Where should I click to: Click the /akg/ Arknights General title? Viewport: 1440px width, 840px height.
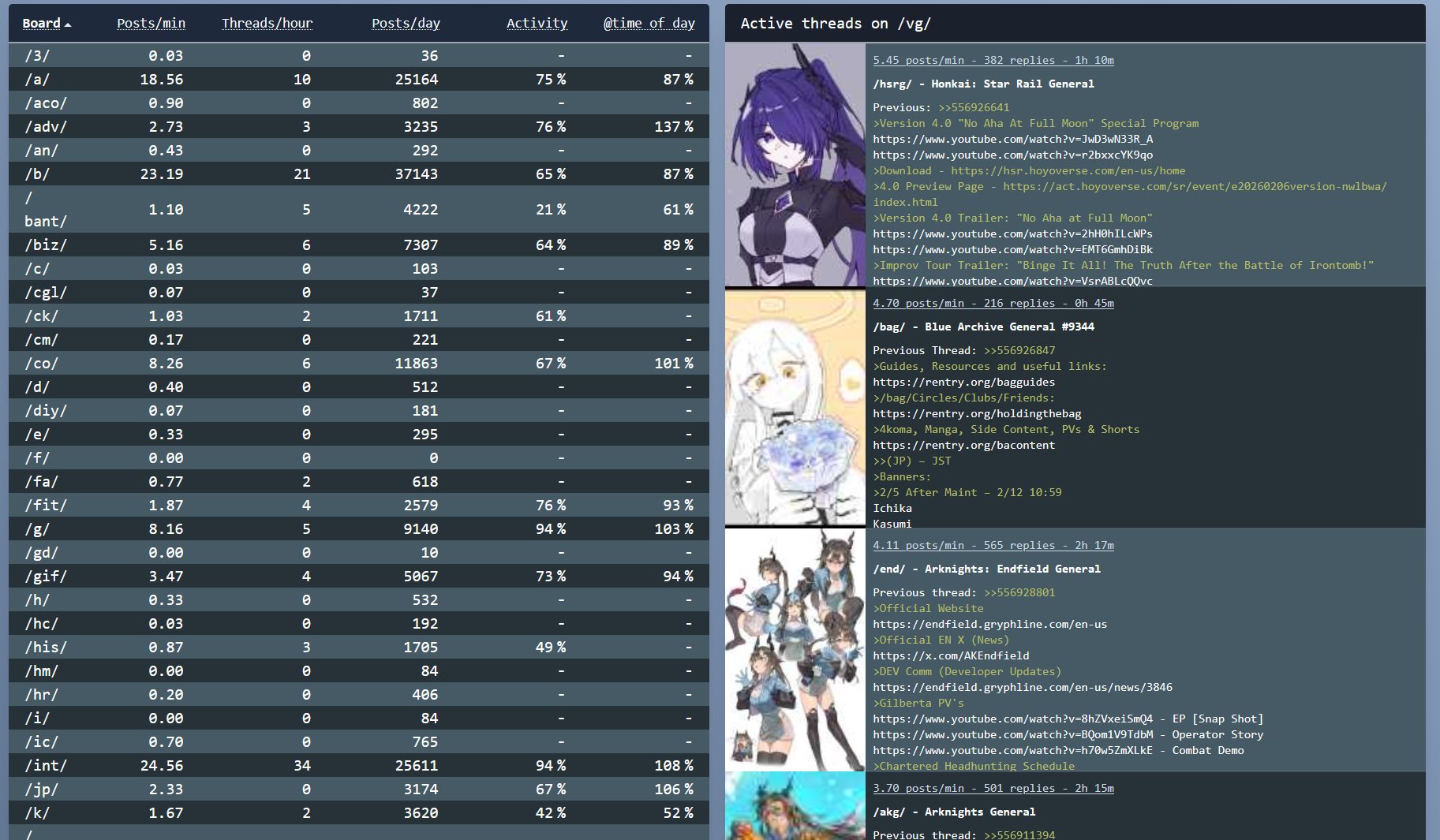click(954, 812)
